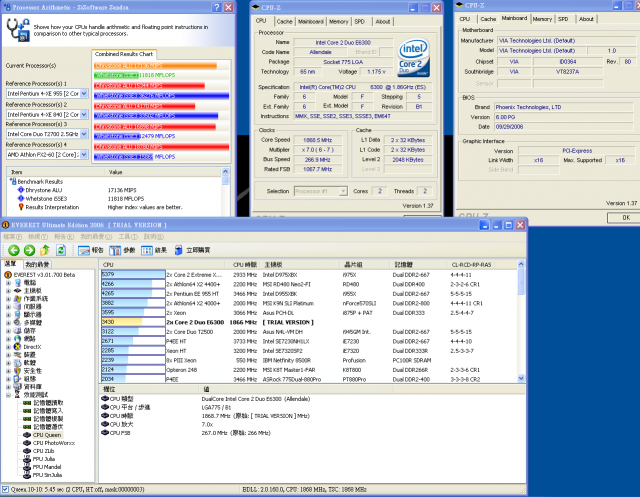Click the Sandra results list scroll-up arrow

click(x=225, y=172)
